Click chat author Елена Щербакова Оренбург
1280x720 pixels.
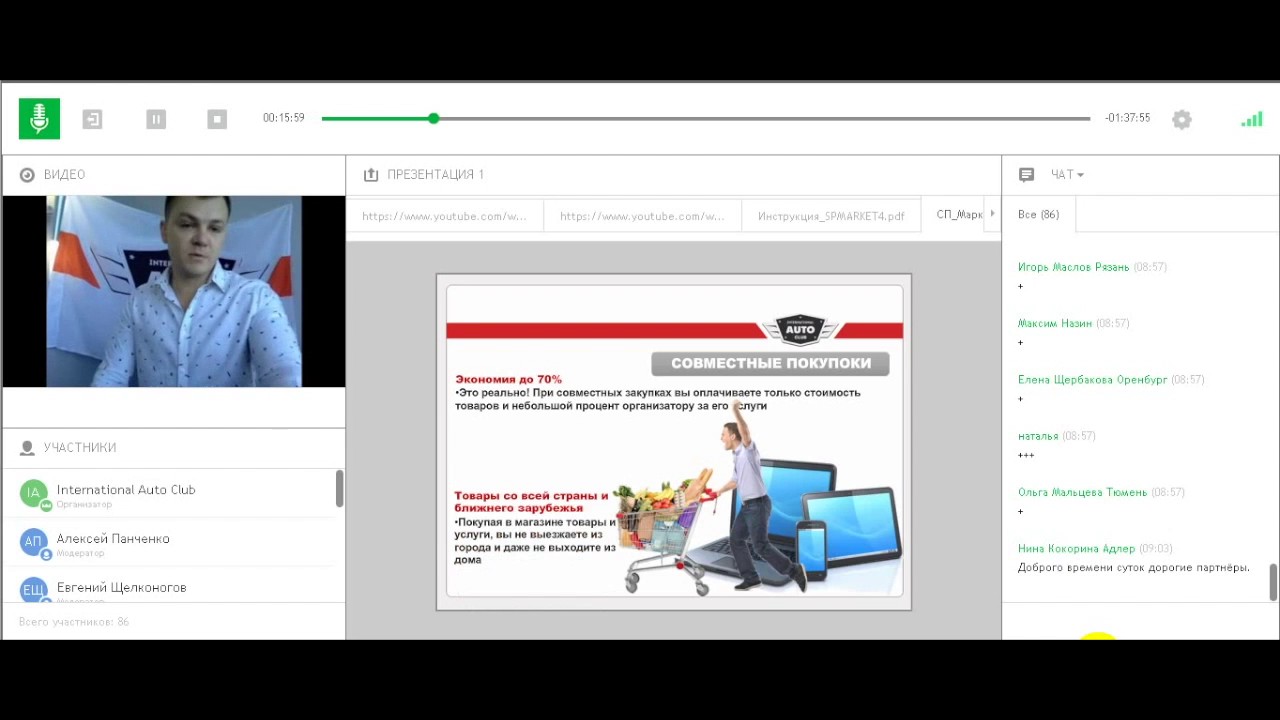(1092, 380)
